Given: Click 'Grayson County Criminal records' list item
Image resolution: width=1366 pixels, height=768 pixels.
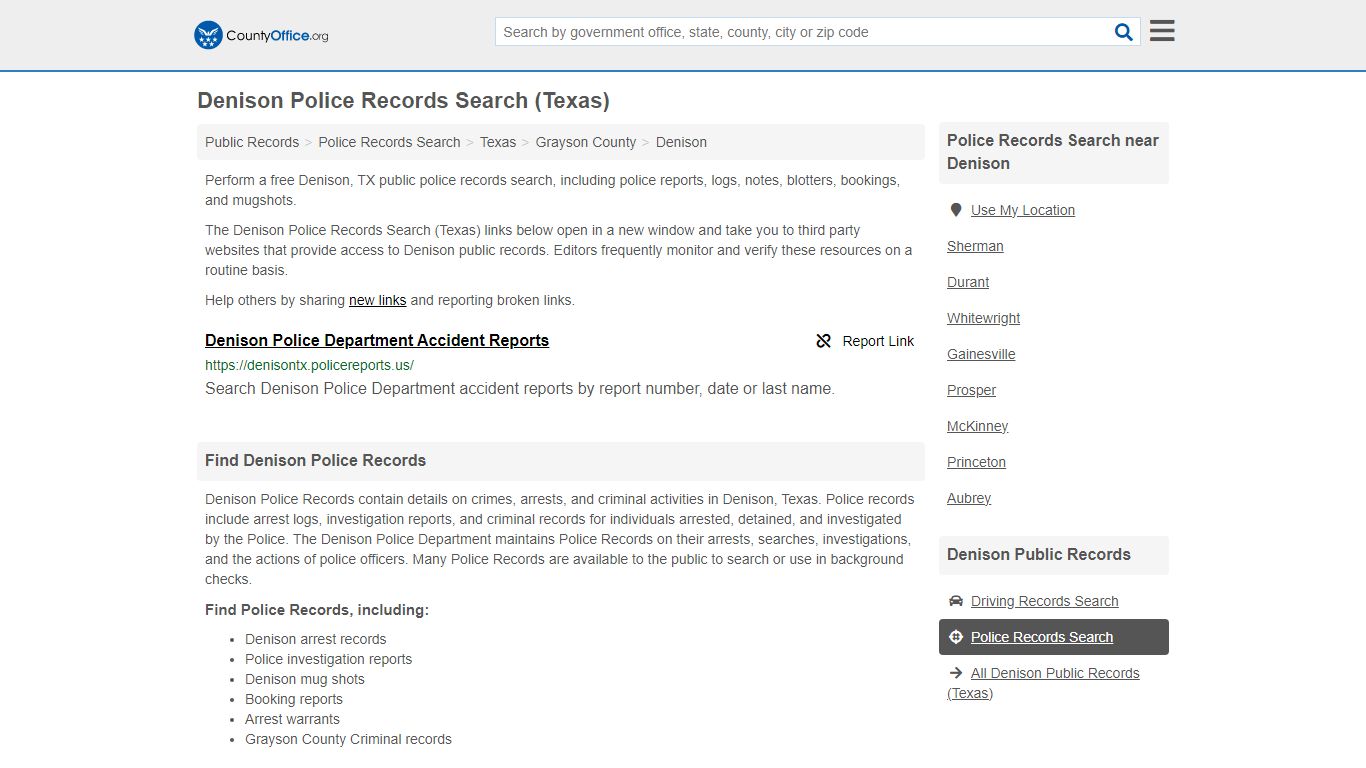Looking at the screenshot, I should coord(349,739).
